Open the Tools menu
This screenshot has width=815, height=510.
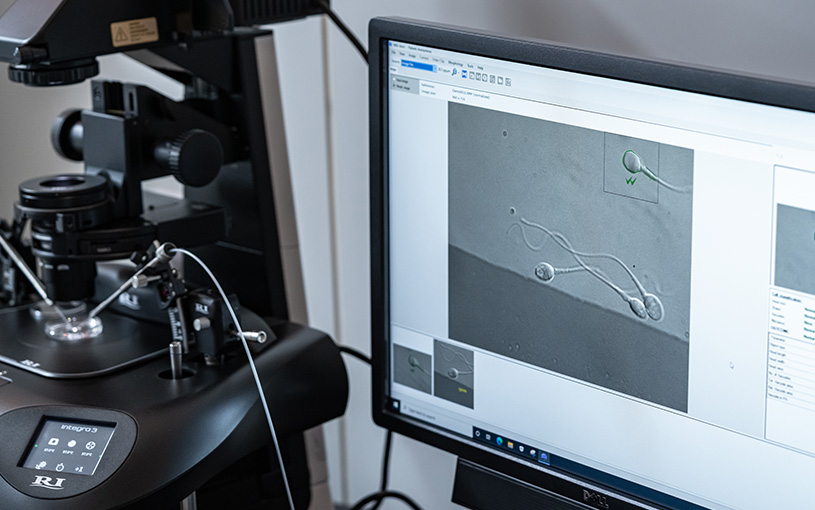coord(470,66)
